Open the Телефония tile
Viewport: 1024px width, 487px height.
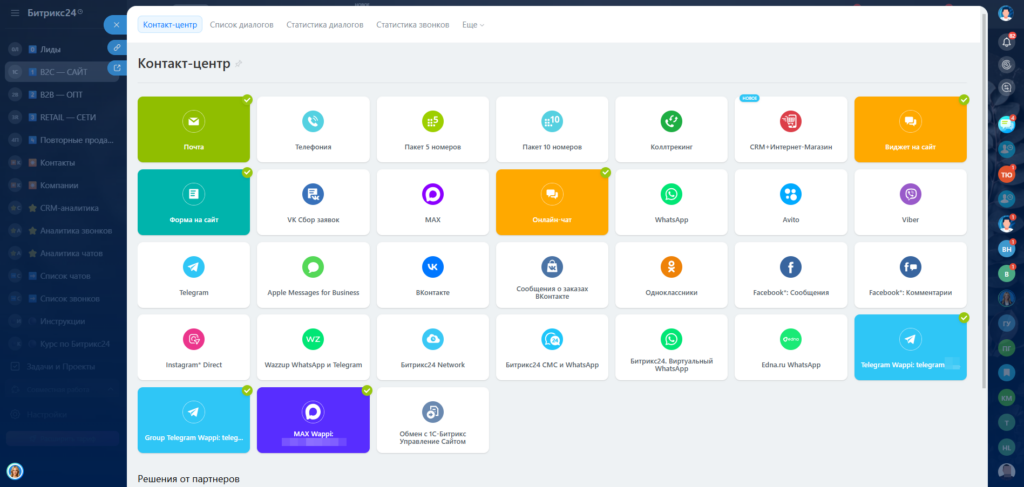pyautogui.click(x=313, y=129)
